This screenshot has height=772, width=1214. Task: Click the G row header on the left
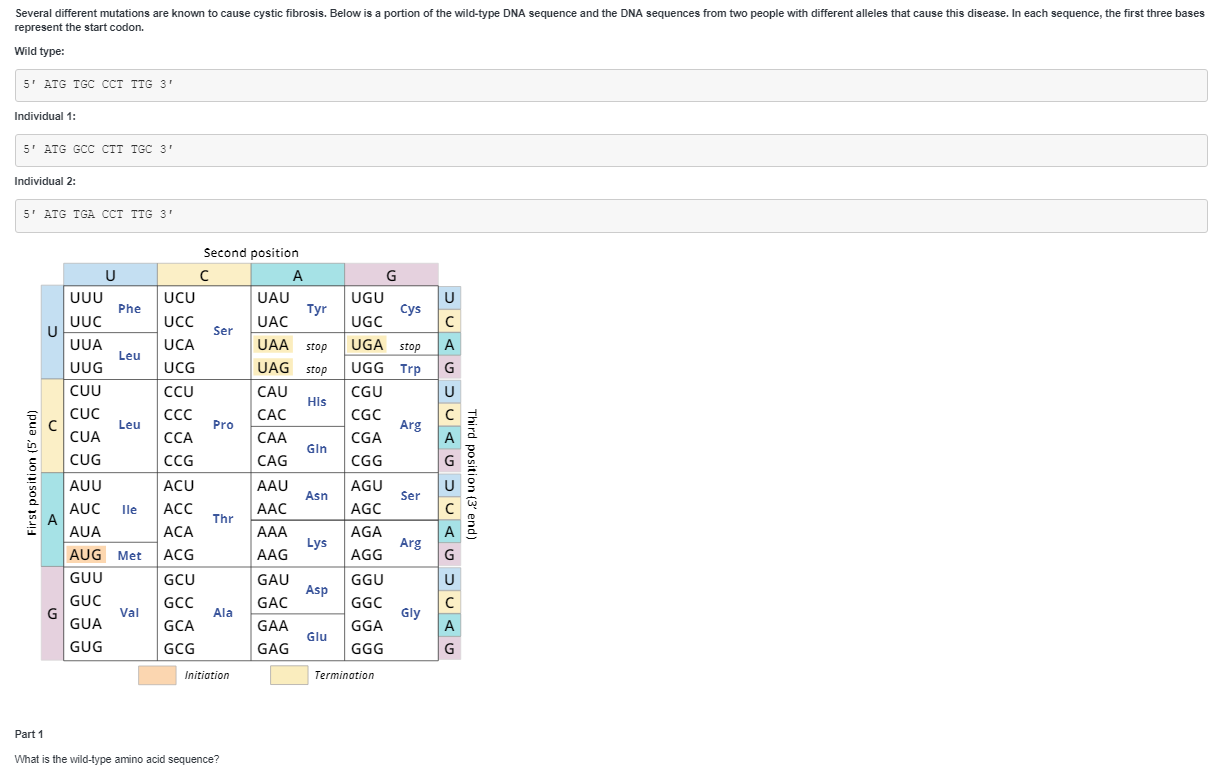[x=51, y=613]
